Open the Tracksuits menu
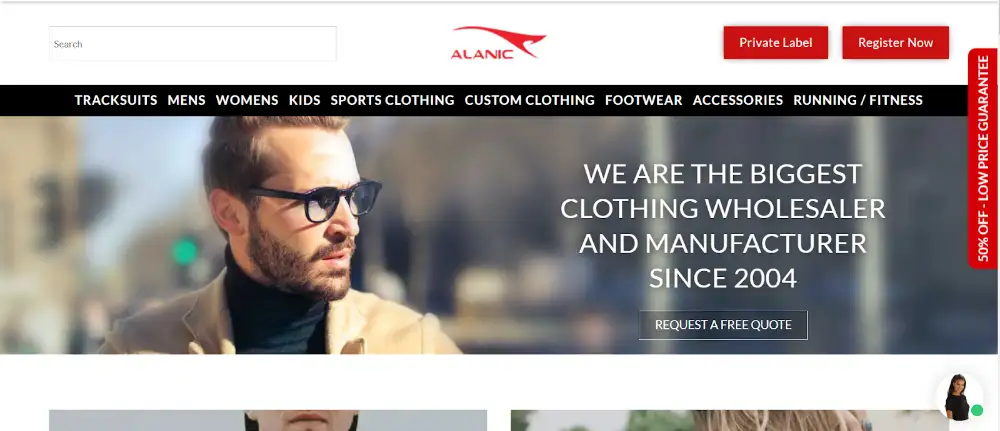1000x431 pixels. 116,100
